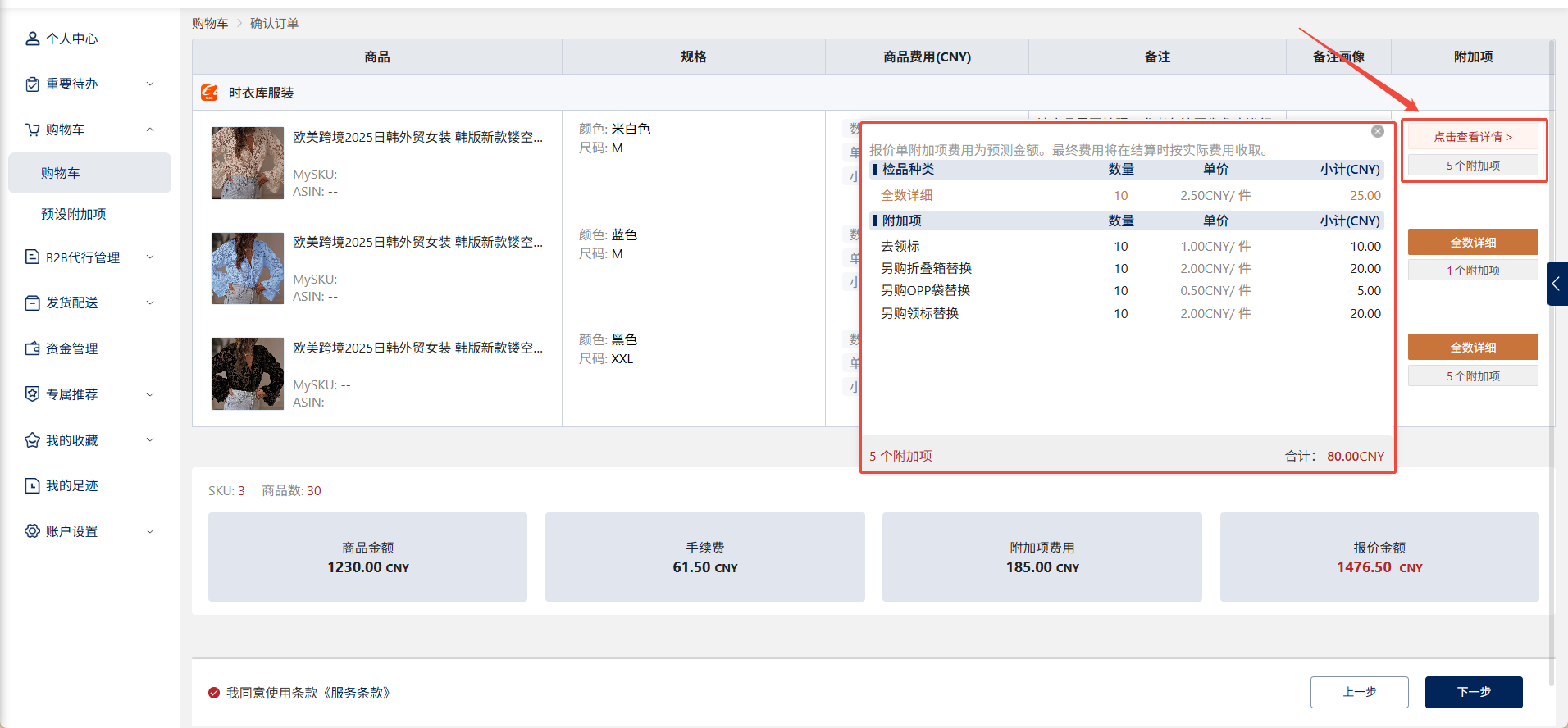Click the 规格 column header

click(694, 57)
